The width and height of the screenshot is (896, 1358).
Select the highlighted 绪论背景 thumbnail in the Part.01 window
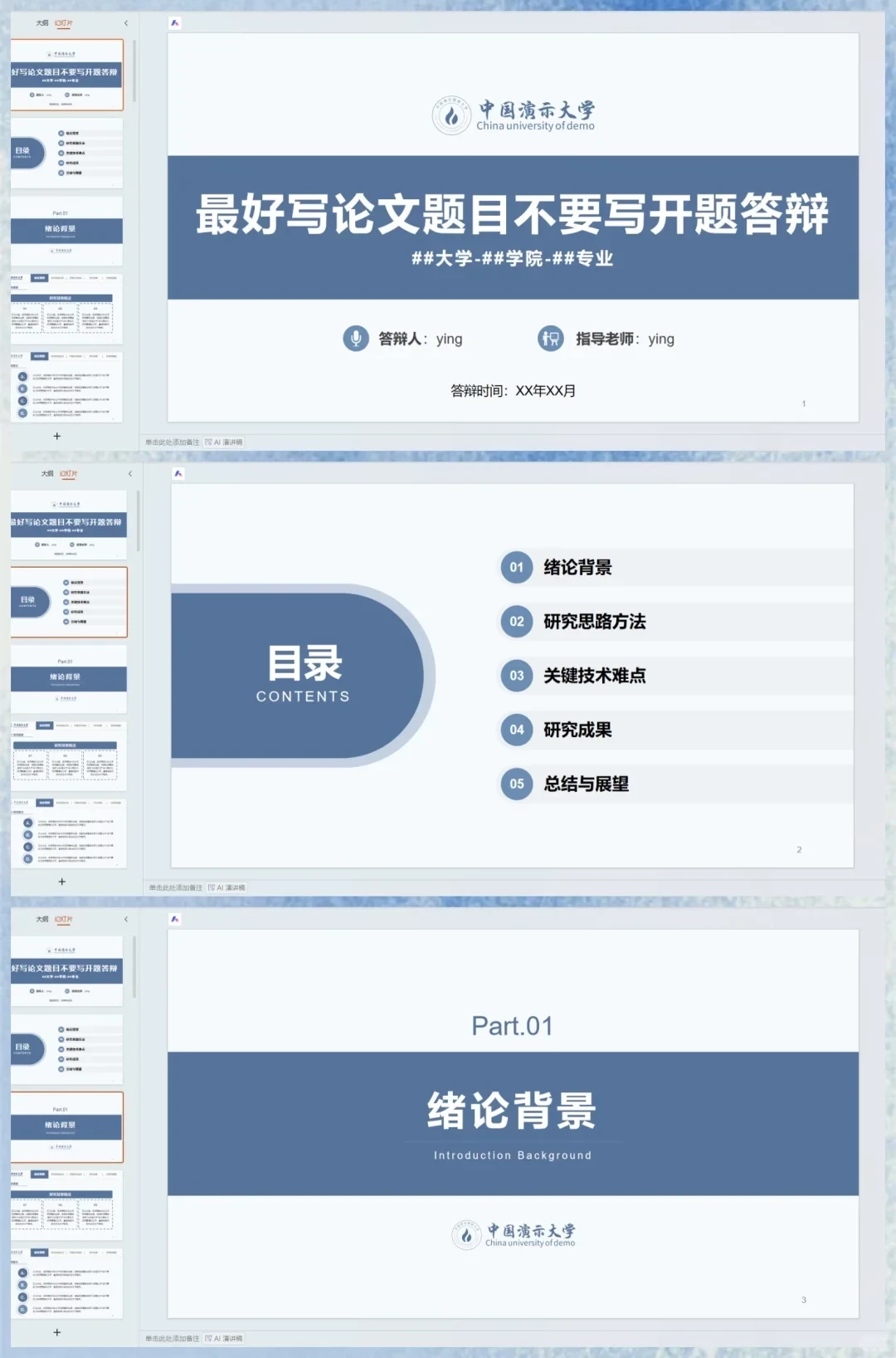(67, 1127)
